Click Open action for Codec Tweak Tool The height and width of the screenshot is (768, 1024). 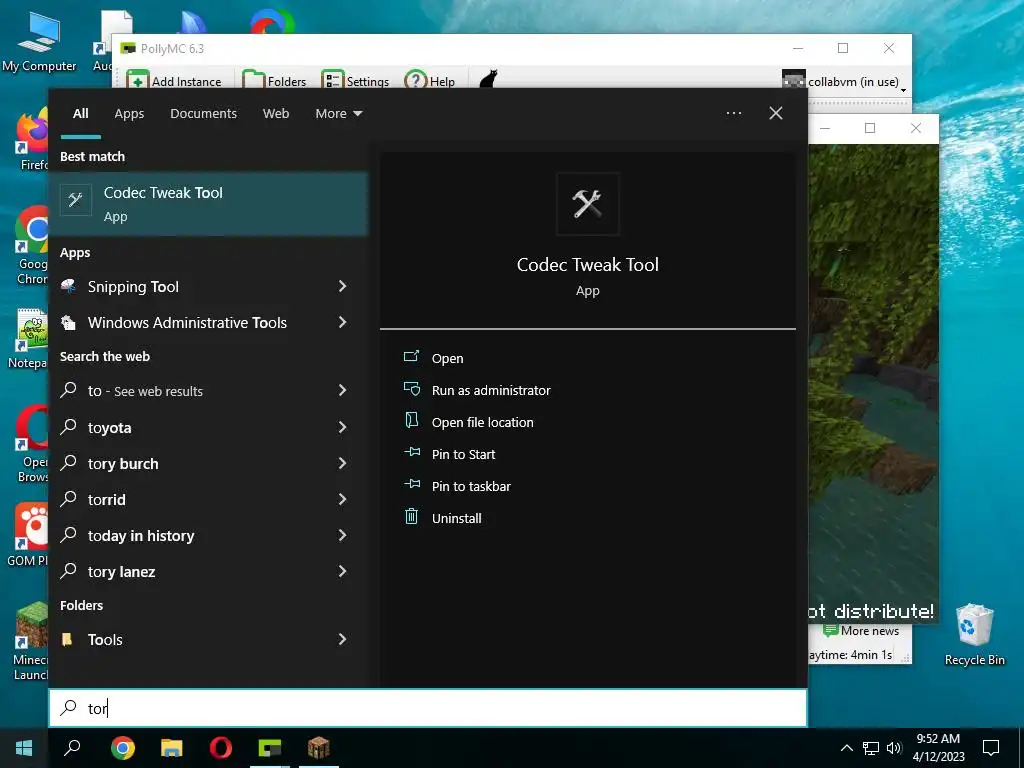coord(447,359)
